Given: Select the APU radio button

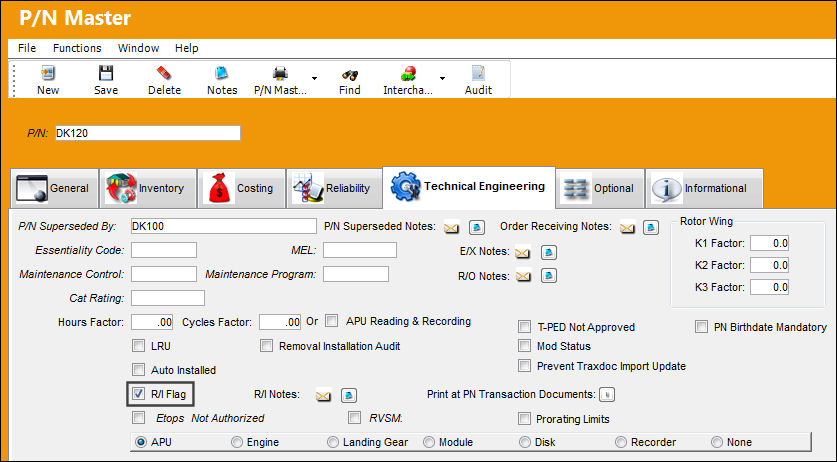Looking at the screenshot, I should [x=141, y=442].
